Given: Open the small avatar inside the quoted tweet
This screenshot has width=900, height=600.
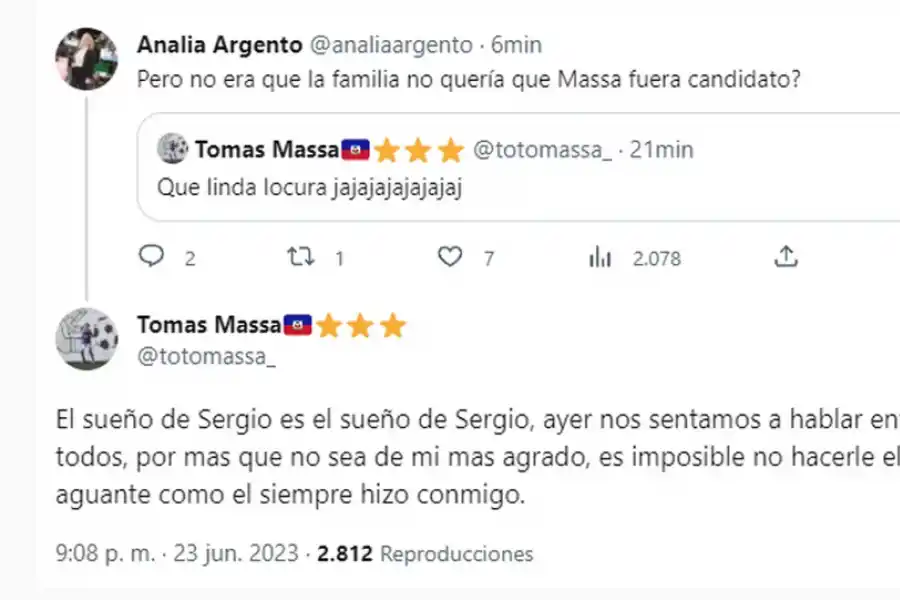Looking at the screenshot, I should click(174, 149).
